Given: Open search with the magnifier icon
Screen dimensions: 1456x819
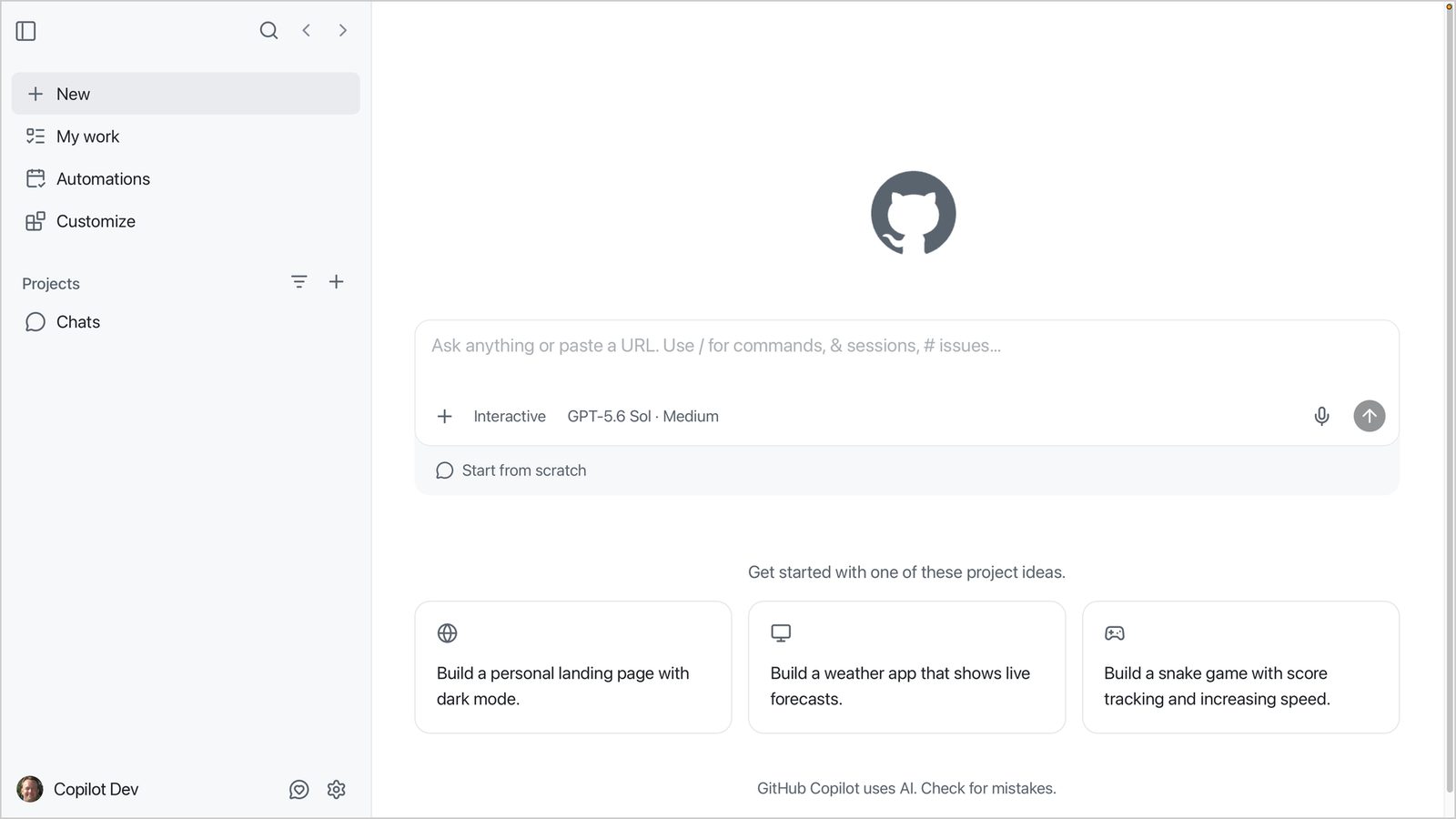Looking at the screenshot, I should point(268,30).
